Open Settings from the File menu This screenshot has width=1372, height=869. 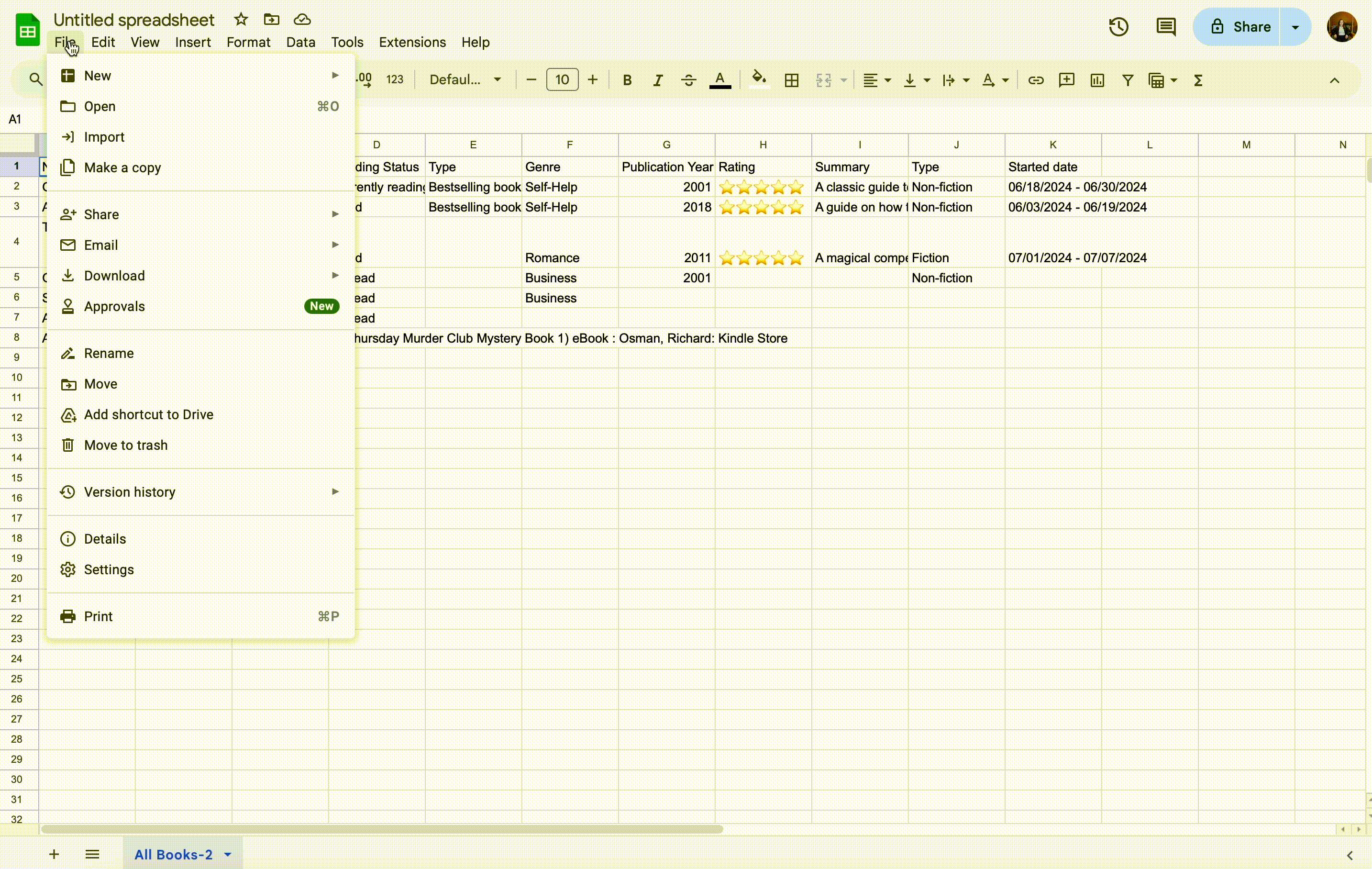tap(200, 570)
